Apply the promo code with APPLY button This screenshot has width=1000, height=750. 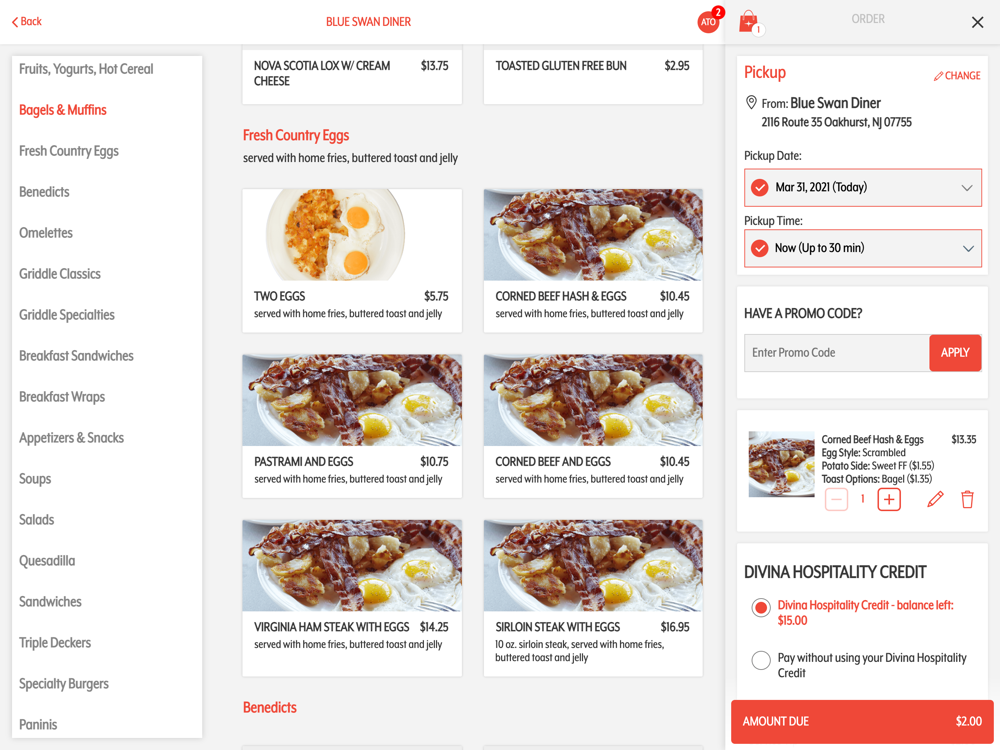[x=955, y=353]
